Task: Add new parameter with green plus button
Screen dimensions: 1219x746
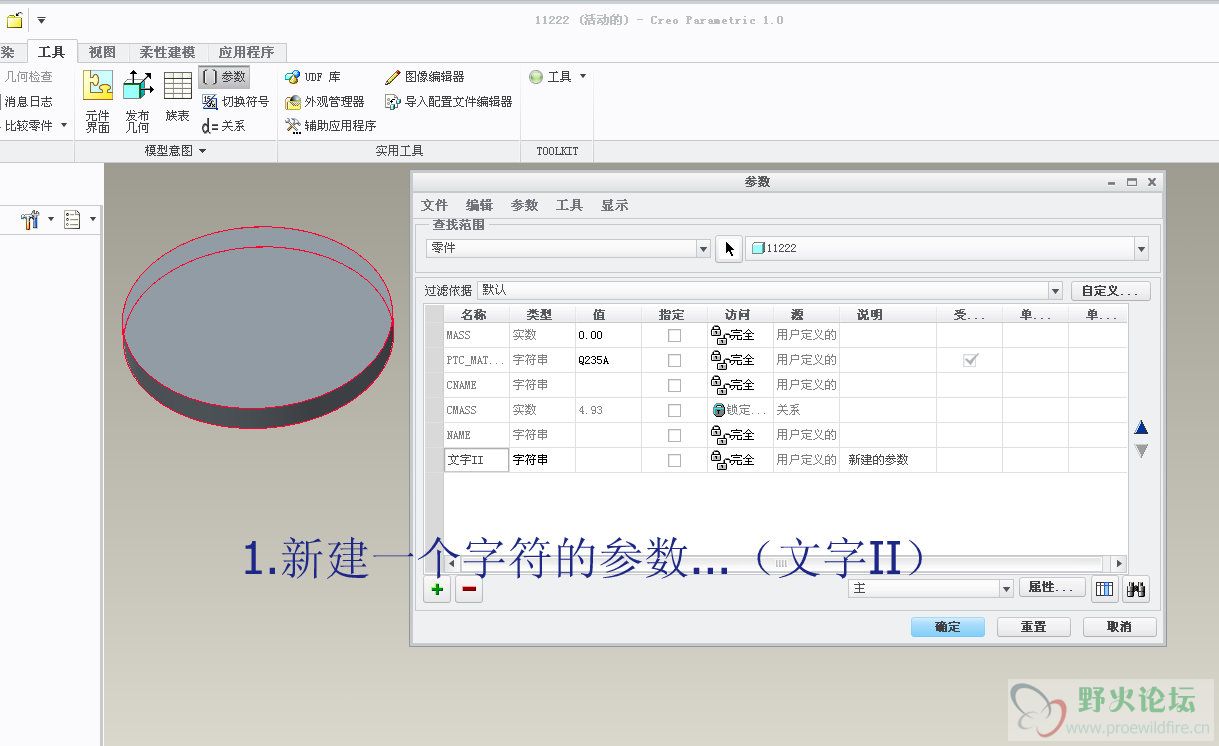Action: coord(437,589)
